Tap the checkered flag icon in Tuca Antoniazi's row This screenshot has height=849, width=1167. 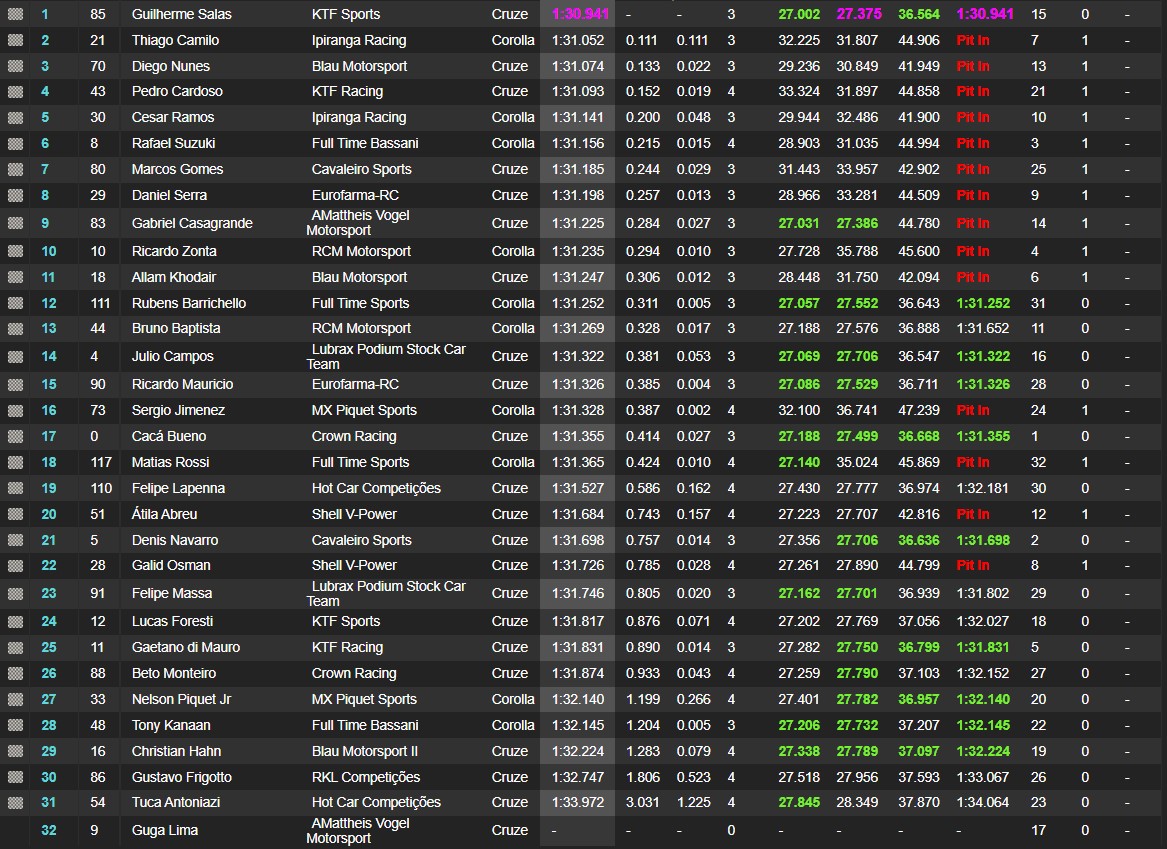(x=15, y=803)
